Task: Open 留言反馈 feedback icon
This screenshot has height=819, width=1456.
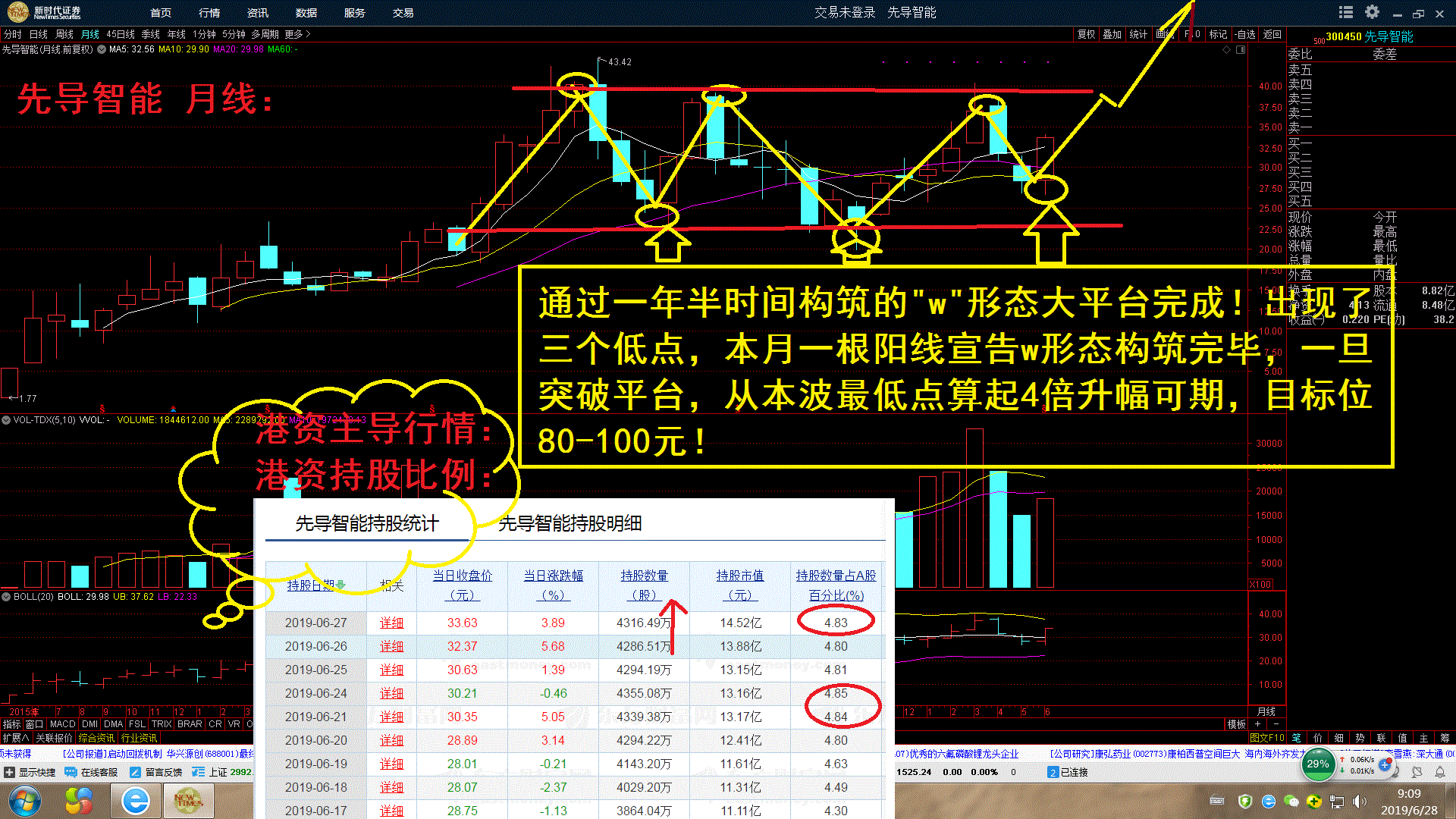Action: click(x=136, y=772)
